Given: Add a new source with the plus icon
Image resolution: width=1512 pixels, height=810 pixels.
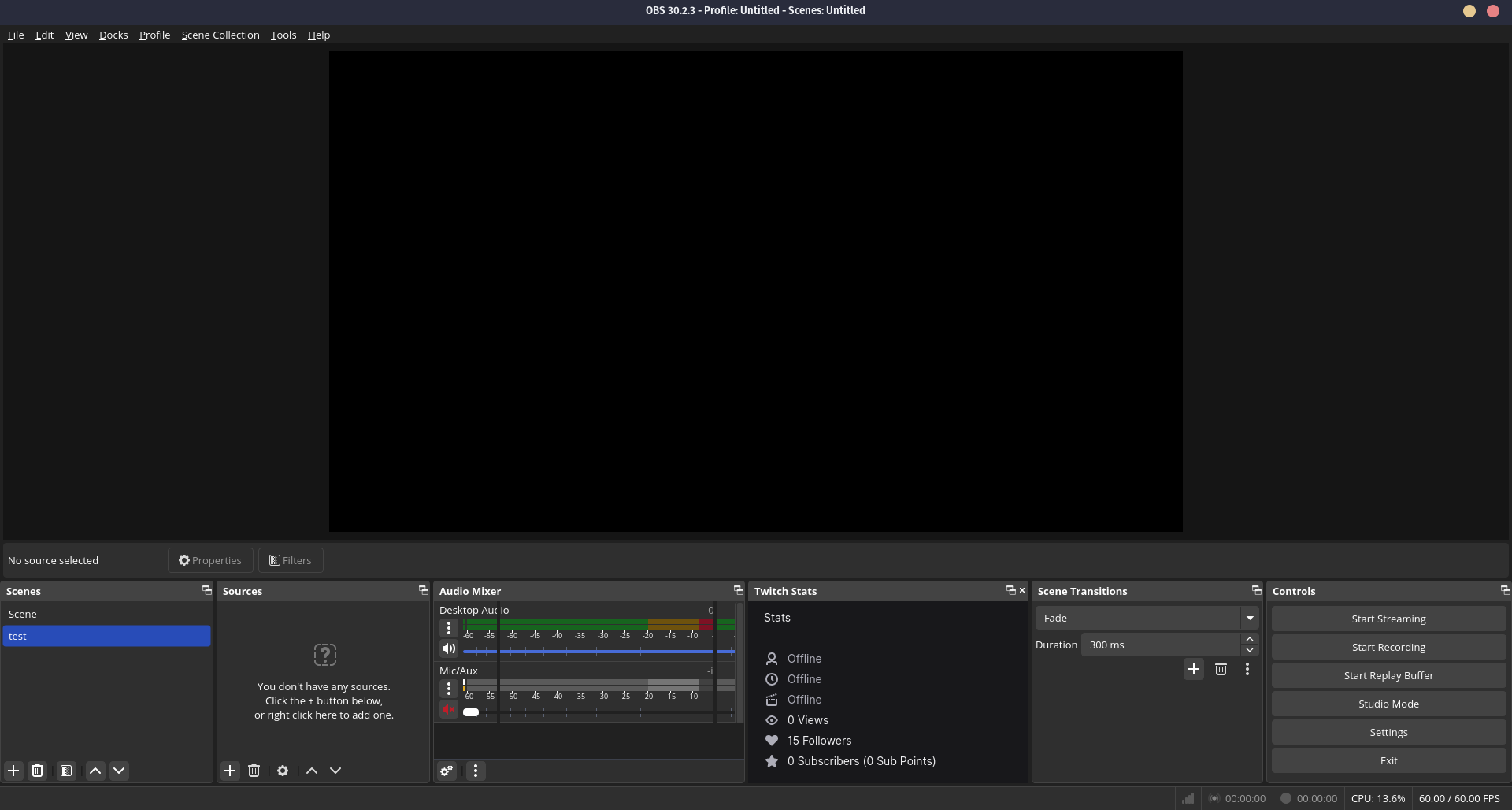Looking at the screenshot, I should point(230,771).
